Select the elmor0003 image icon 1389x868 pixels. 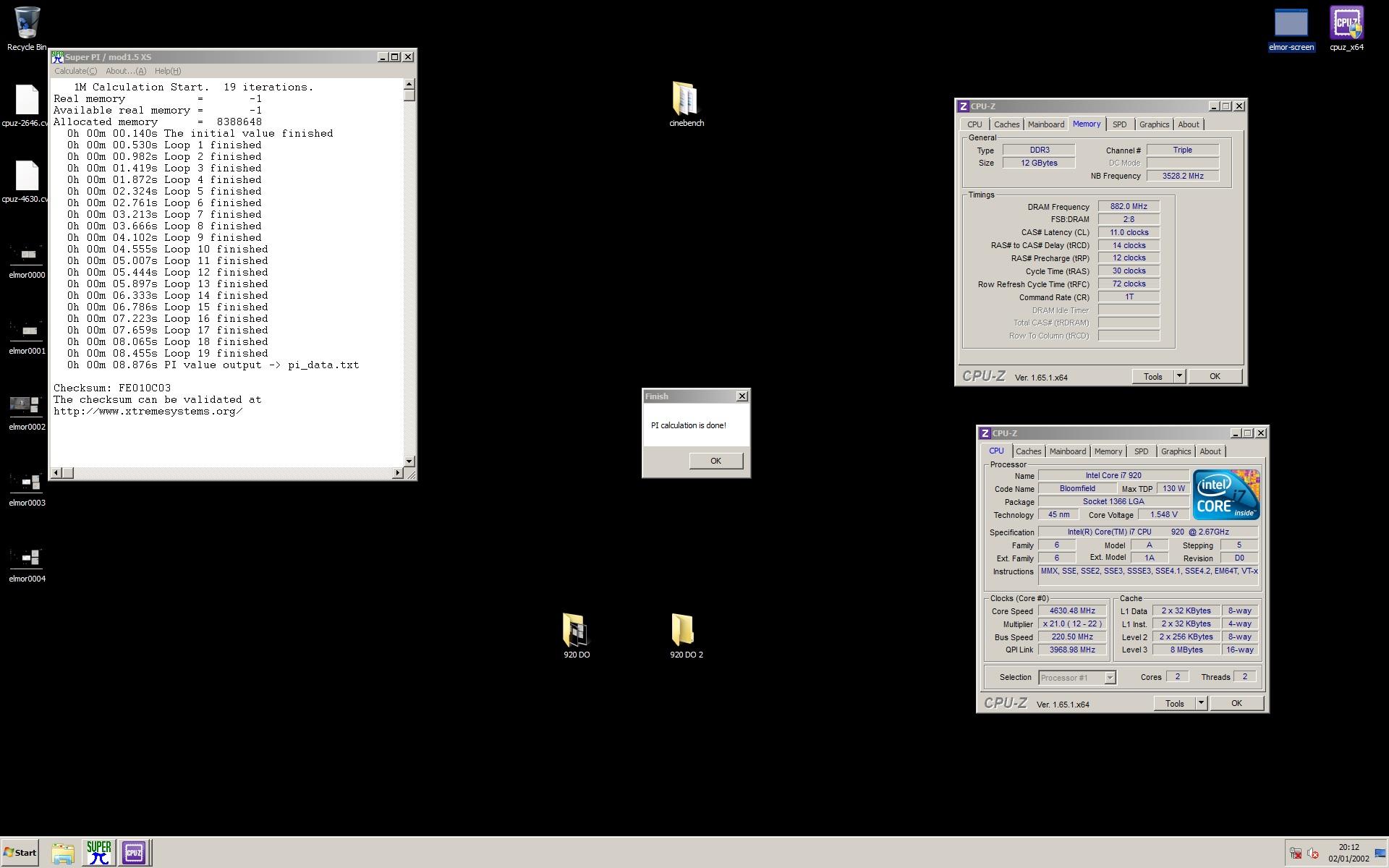27,488
